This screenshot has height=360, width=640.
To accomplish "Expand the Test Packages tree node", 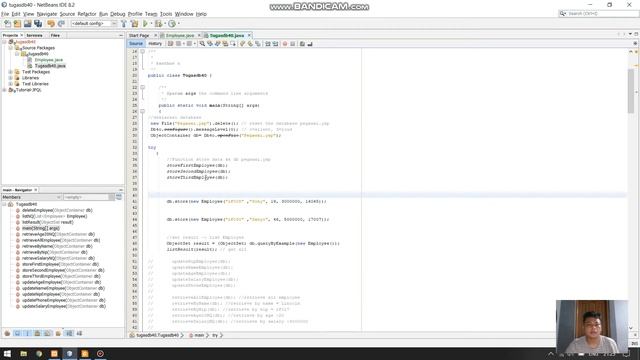I will click(x=11, y=72).
